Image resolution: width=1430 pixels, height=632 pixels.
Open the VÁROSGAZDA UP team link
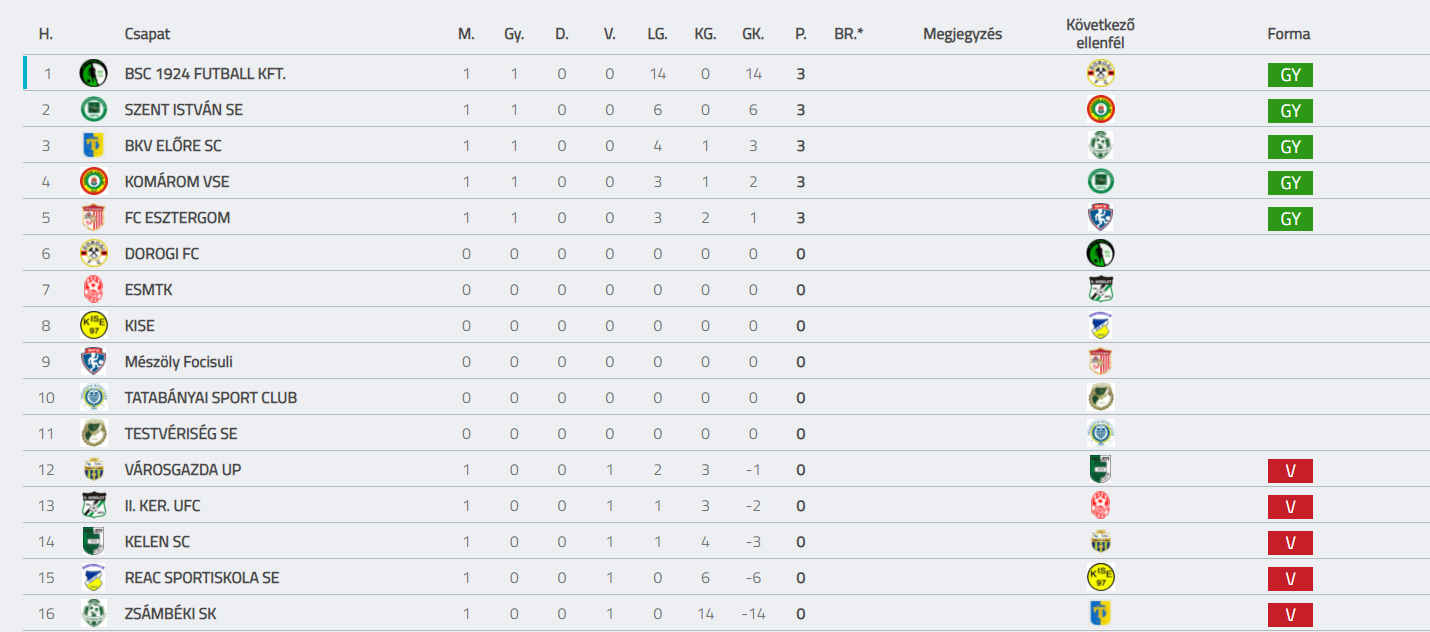pyautogui.click(x=183, y=470)
